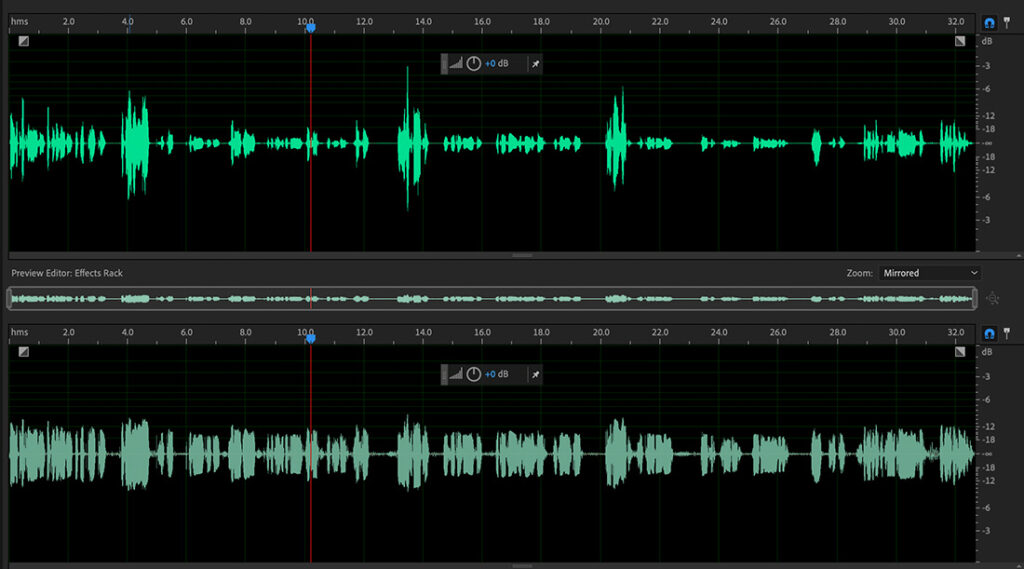Click the +0 dB value in top HUD
This screenshot has height=569, width=1024.
[497, 64]
